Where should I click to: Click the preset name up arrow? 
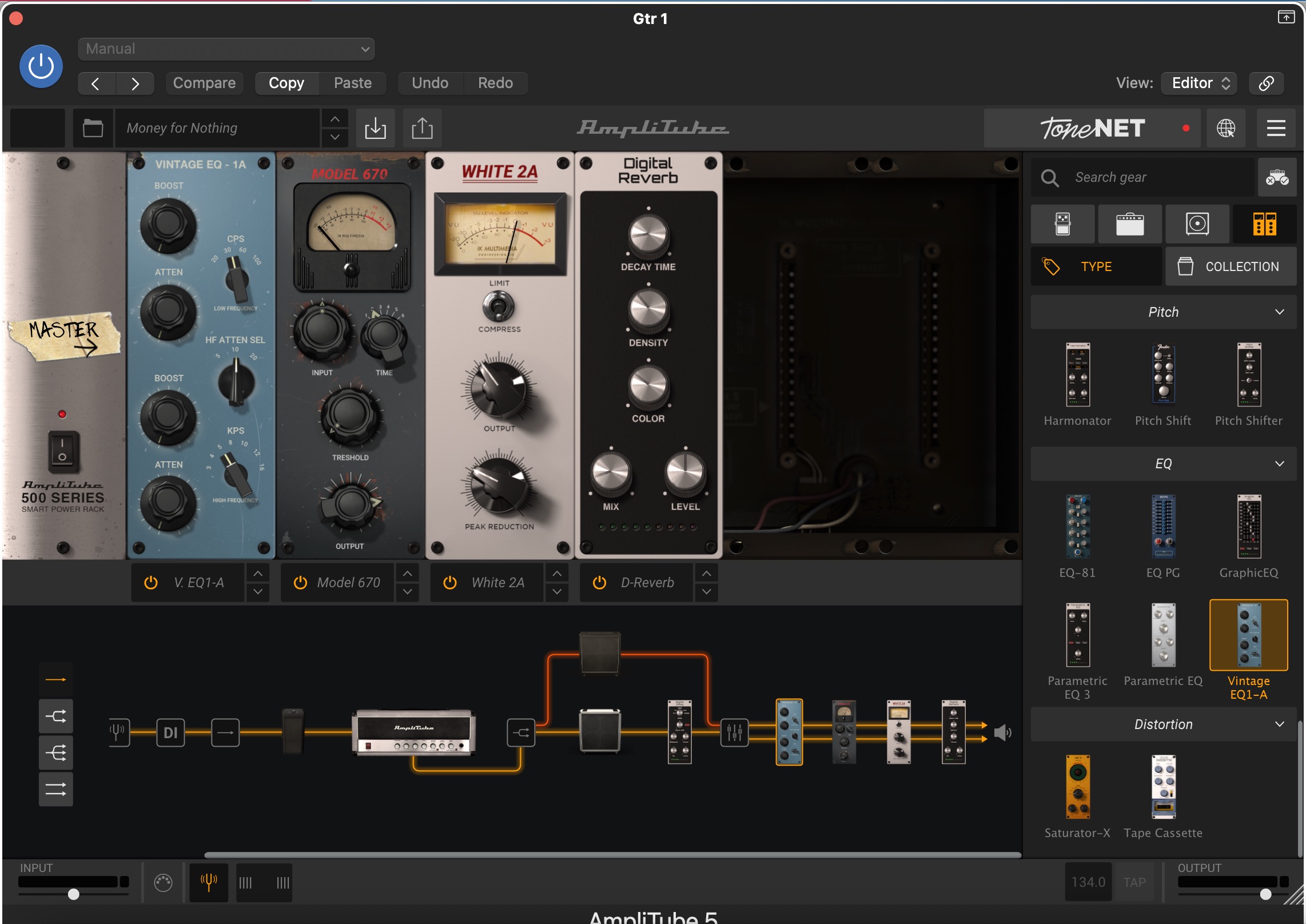pos(335,119)
